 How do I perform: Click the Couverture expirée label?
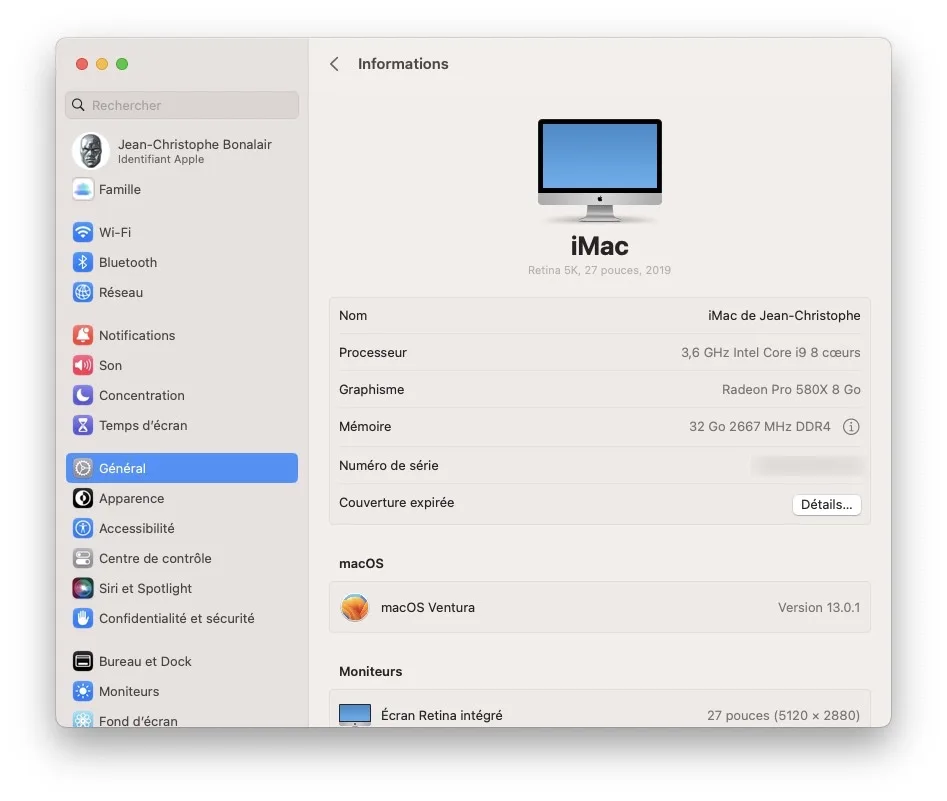pyautogui.click(x=396, y=503)
